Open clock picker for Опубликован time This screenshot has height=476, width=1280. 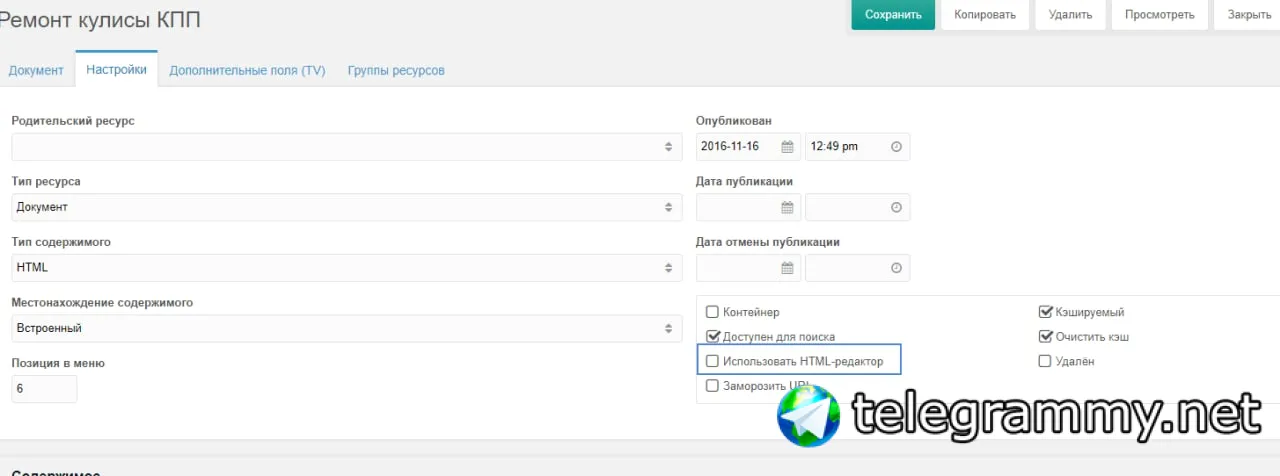[896, 147]
